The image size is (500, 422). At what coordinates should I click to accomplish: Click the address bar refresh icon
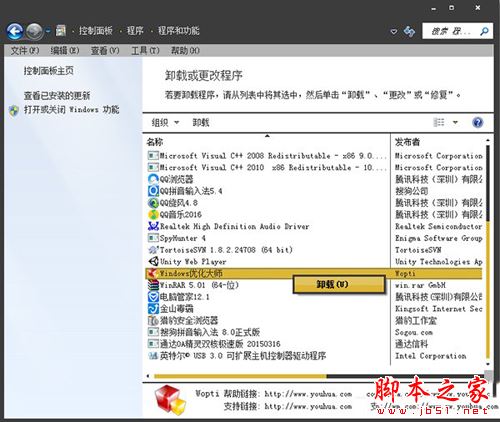tap(409, 31)
